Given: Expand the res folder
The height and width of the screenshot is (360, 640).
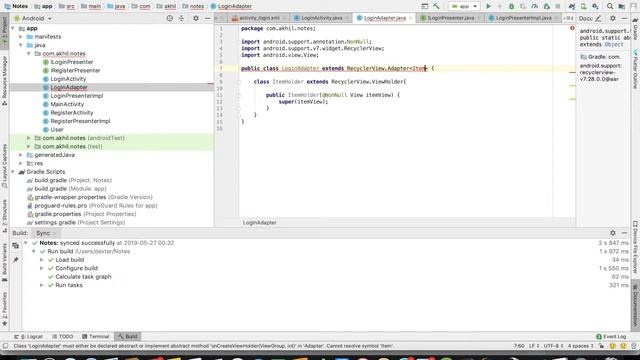Looking at the screenshot, I should point(21,163).
